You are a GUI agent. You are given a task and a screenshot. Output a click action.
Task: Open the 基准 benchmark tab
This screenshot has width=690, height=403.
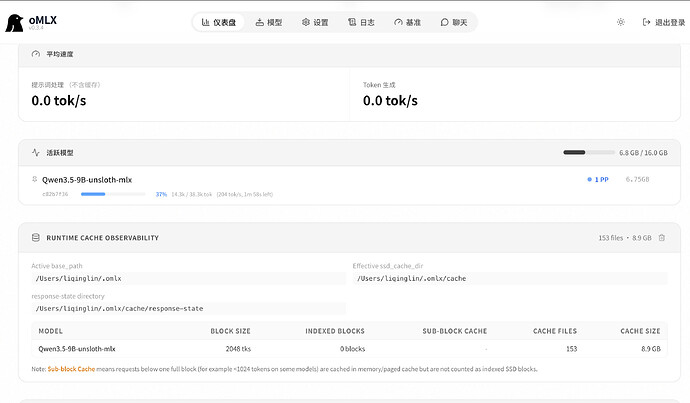pyautogui.click(x=407, y=22)
